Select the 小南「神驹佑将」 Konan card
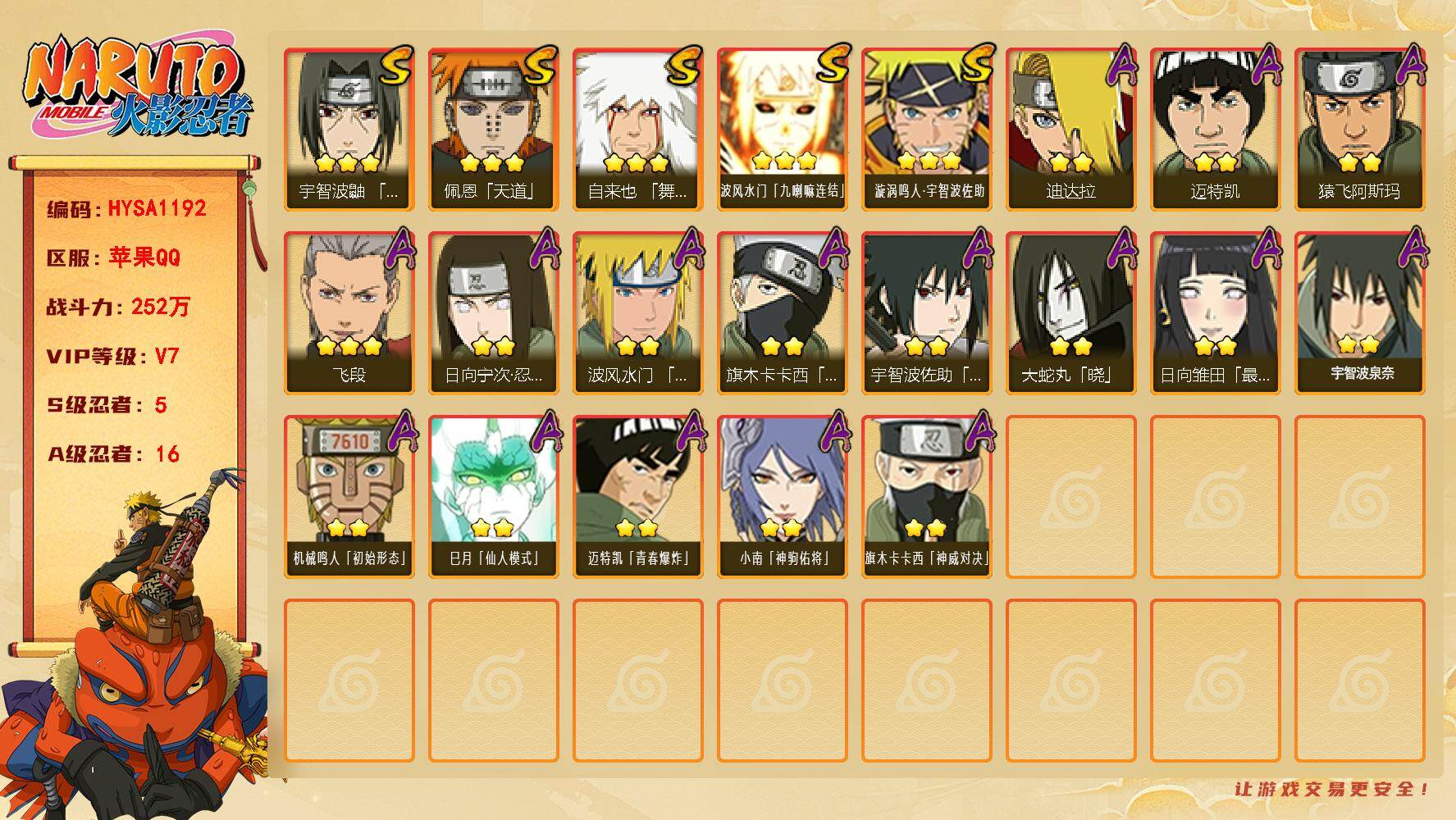The height and width of the screenshot is (820, 1456). (x=782, y=497)
